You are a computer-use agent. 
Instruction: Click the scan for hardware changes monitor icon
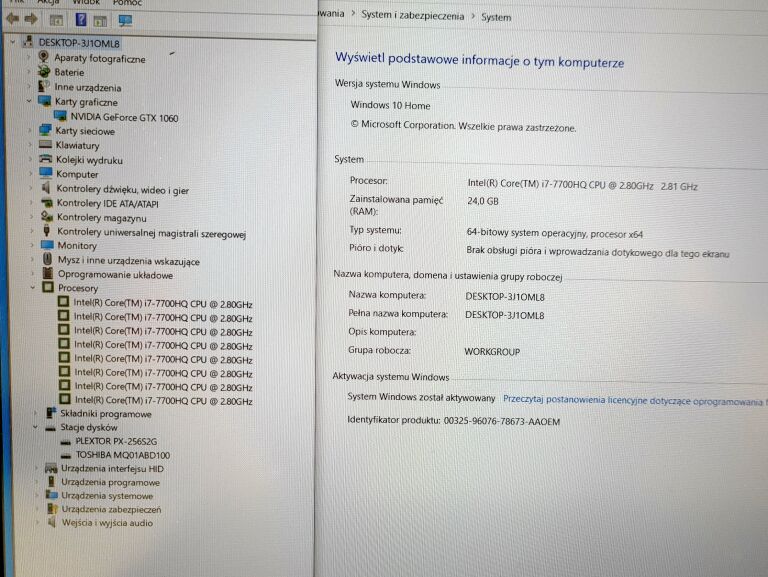pos(125,21)
